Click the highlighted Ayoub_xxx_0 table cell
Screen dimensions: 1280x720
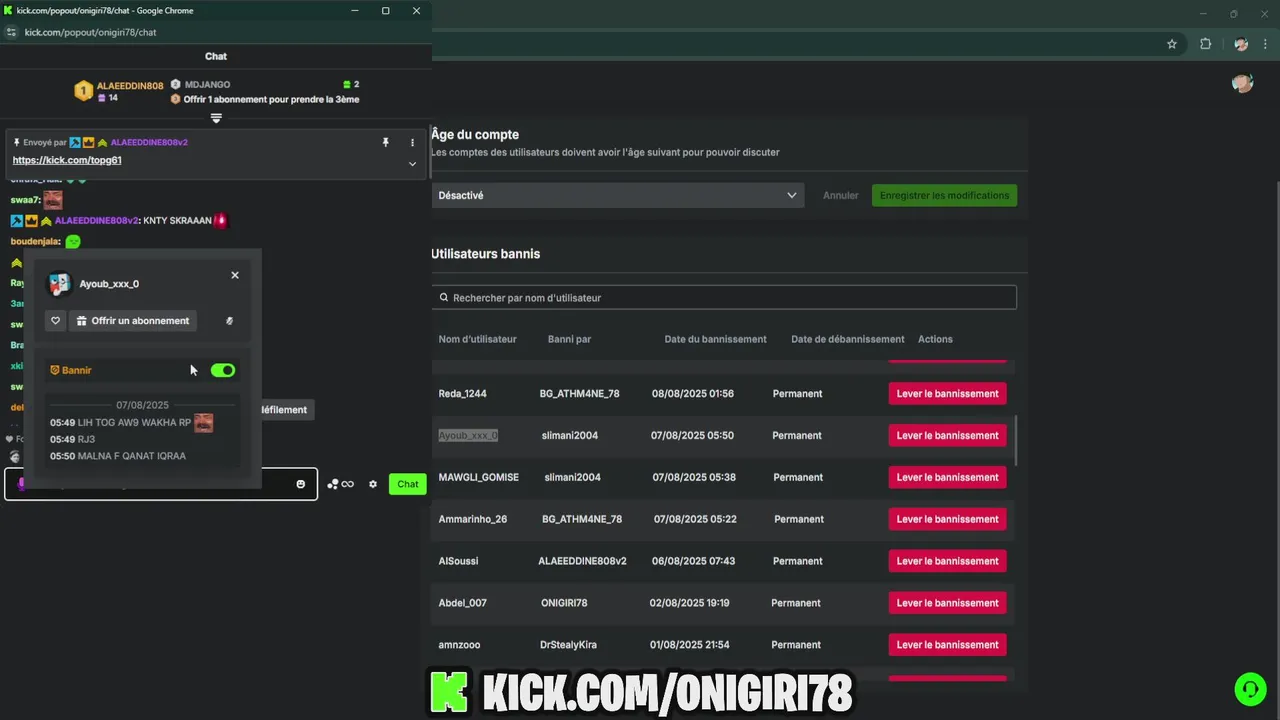pos(468,436)
